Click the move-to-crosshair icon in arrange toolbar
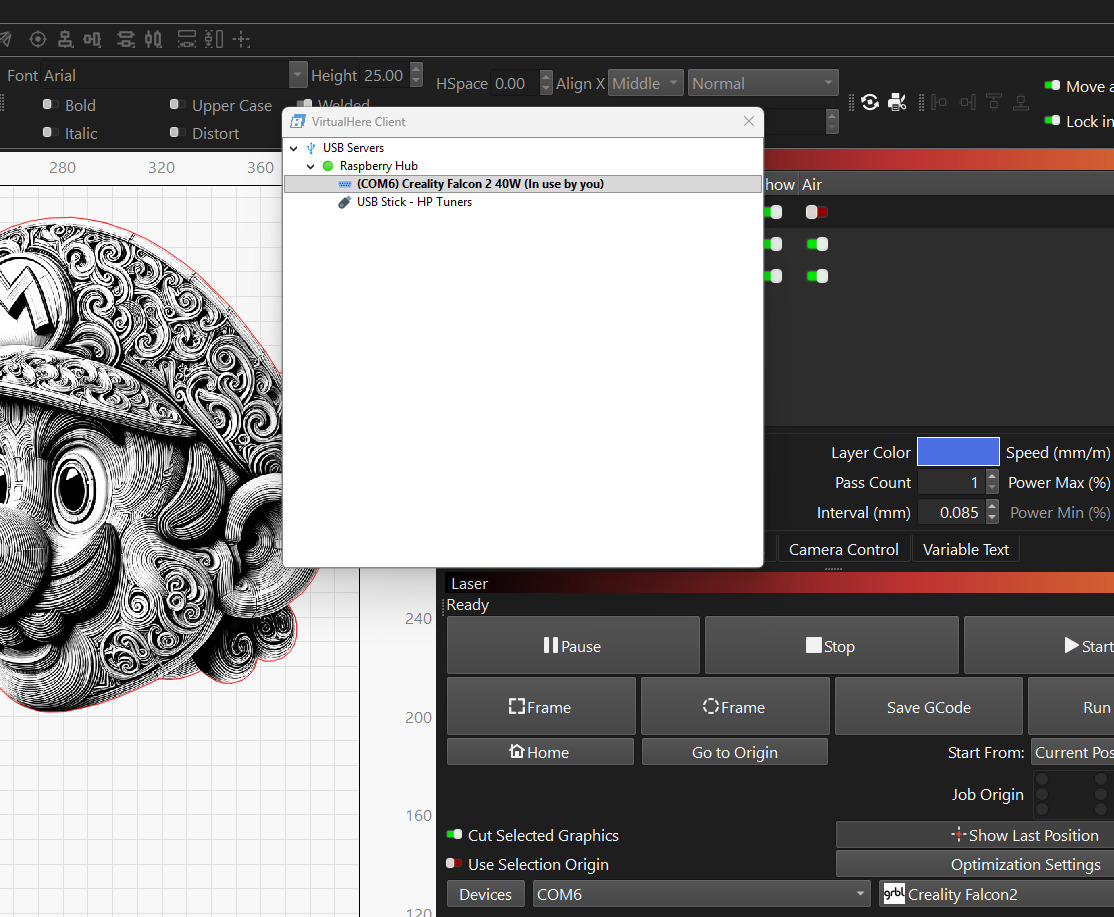The height and width of the screenshot is (917, 1114). (241, 39)
